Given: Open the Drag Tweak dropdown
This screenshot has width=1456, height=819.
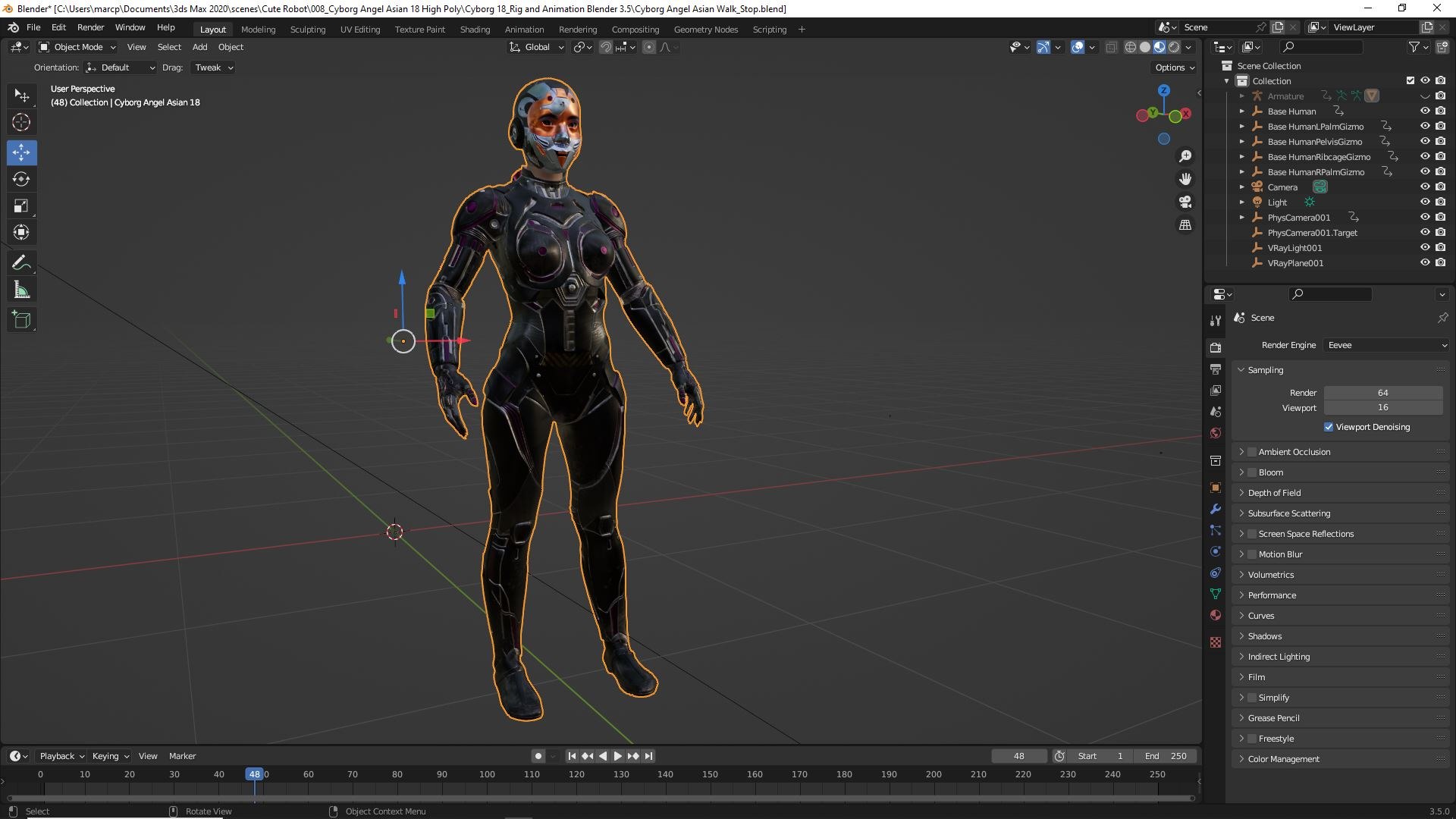Looking at the screenshot, I should (213, 67).
